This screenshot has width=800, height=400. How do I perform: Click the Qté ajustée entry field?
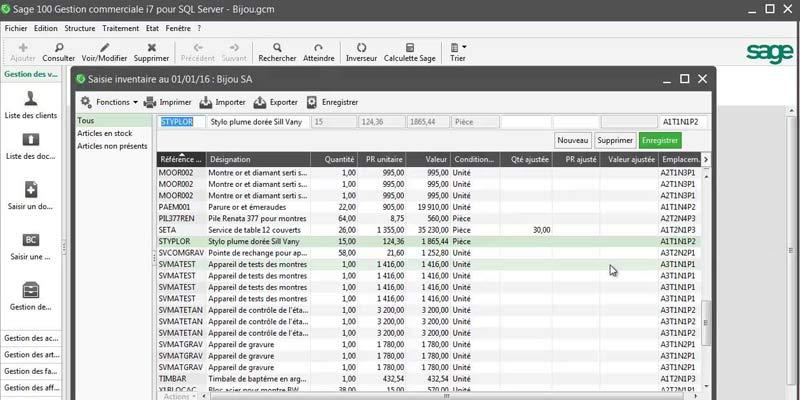tap(526, 122)
